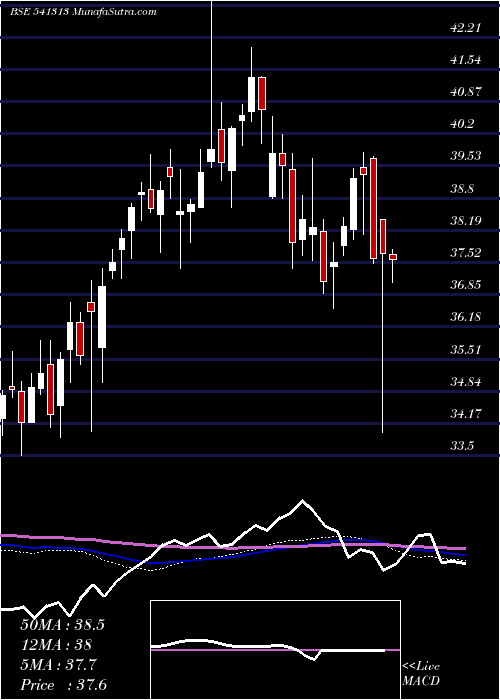Click the 37.52 price axis label

point(465,253)
